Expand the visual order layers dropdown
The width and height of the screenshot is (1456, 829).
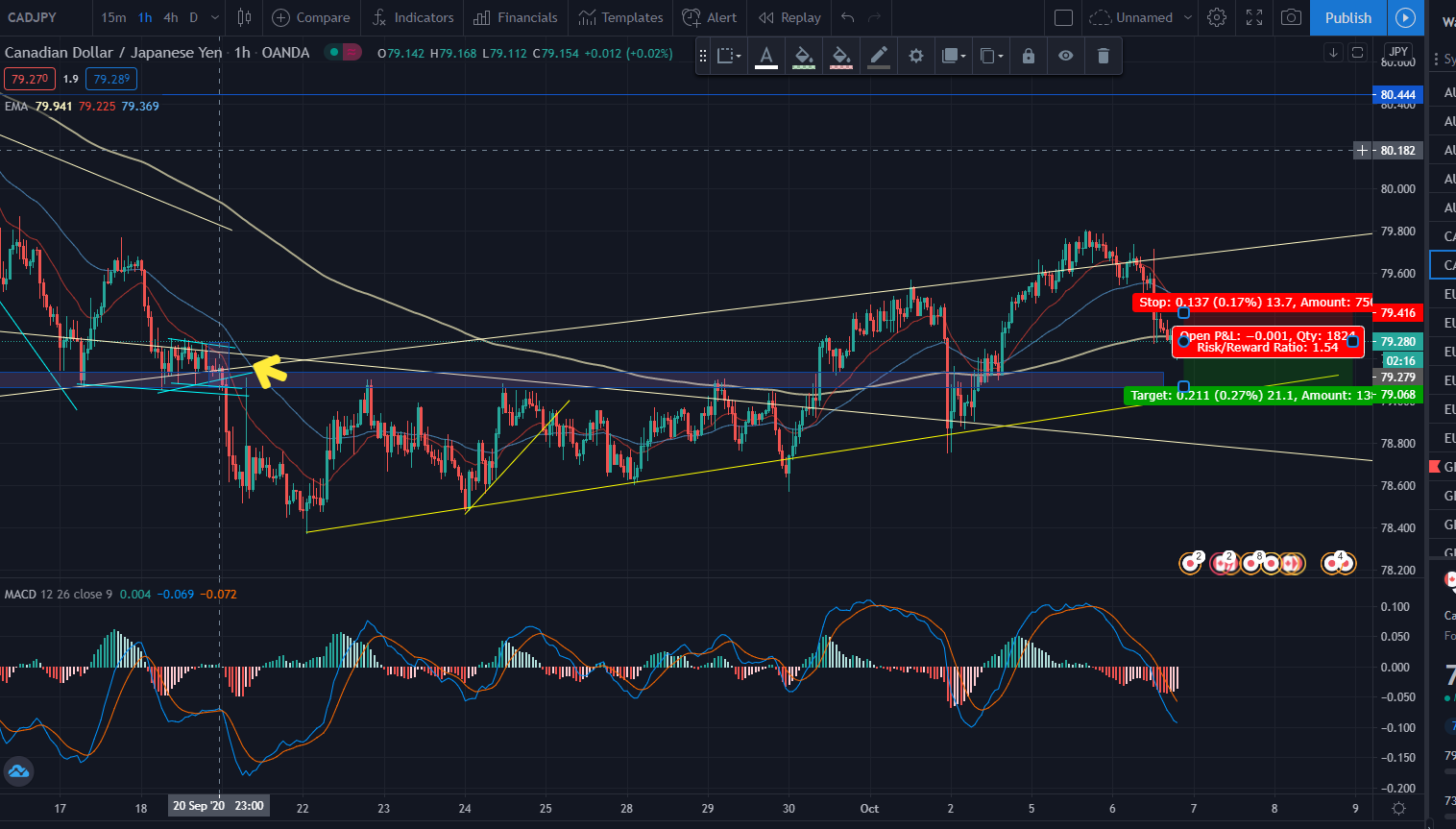[954, 57]
